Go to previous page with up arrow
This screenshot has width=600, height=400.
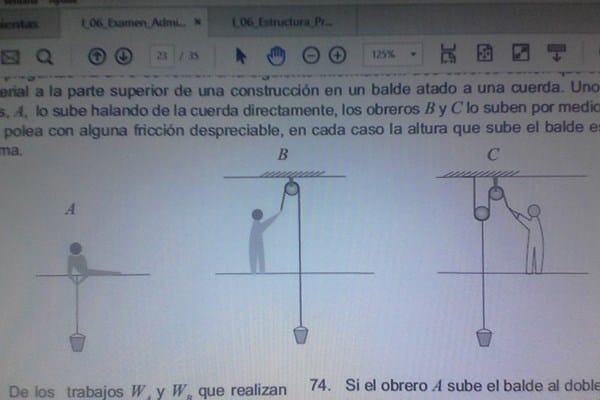pyautogui.click(x=97, y=56)
